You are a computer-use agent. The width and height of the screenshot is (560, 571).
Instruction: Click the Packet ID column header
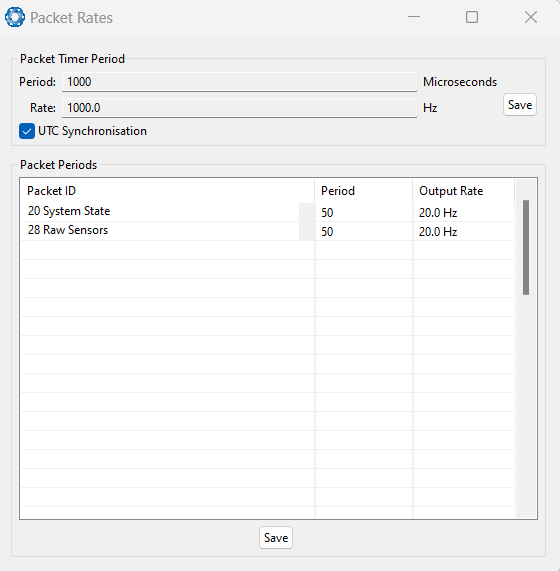167,191
